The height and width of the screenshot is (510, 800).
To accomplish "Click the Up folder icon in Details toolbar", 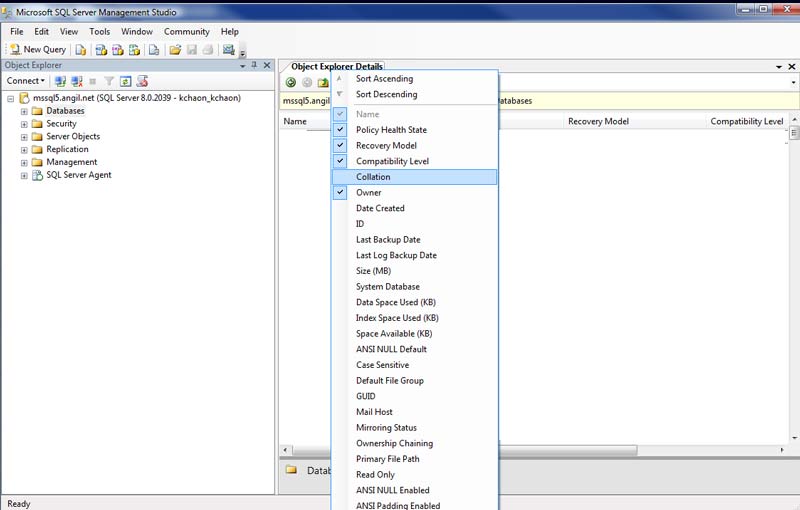I will click(x=323, y=82).
